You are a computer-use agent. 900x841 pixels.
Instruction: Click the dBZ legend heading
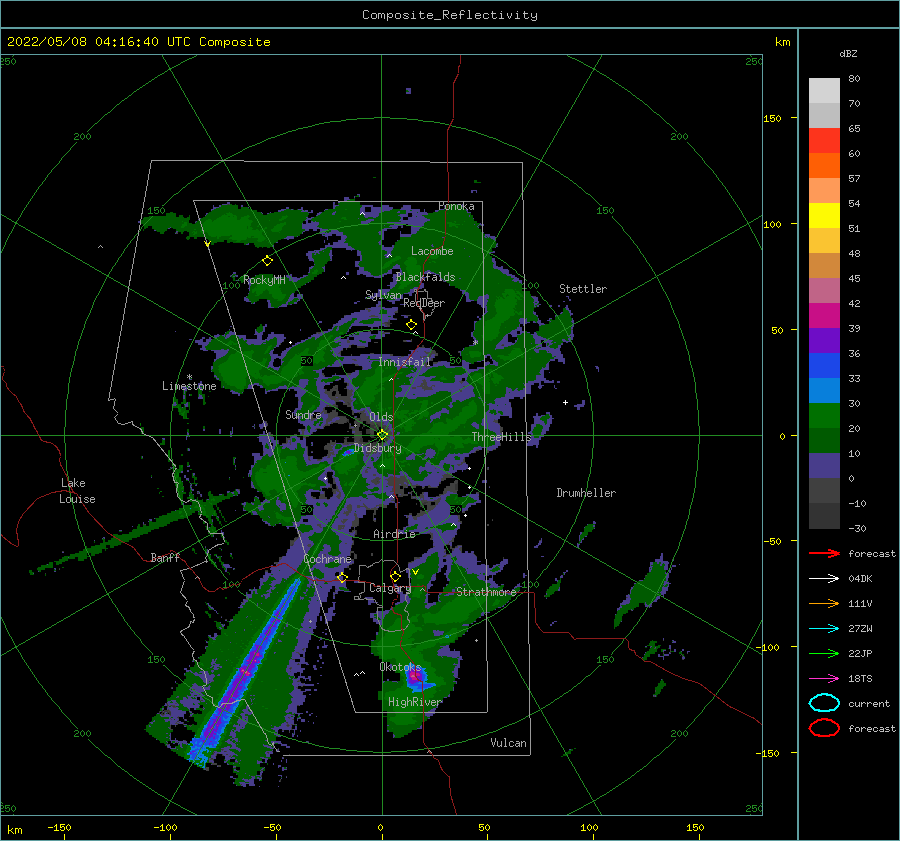click(x=848, y=54)
